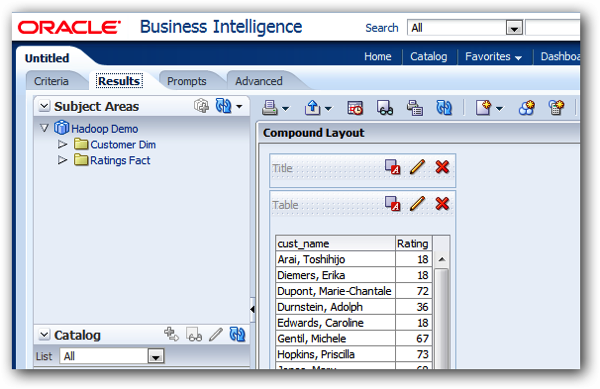Click Format Container icon on Table view
Screen dimensions: 600x389
pyautogui.click(x=393, y=204)
